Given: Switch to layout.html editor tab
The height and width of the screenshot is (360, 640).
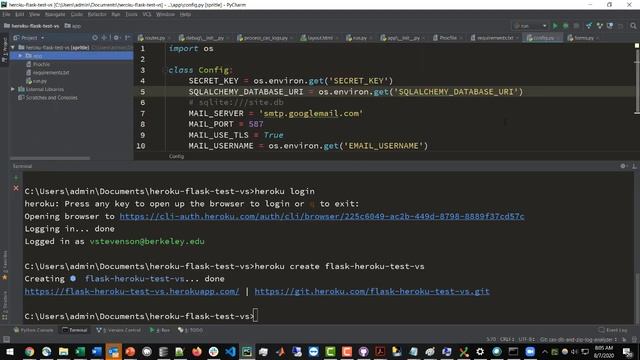Looking at the screenshot, I should click(320, 38).
